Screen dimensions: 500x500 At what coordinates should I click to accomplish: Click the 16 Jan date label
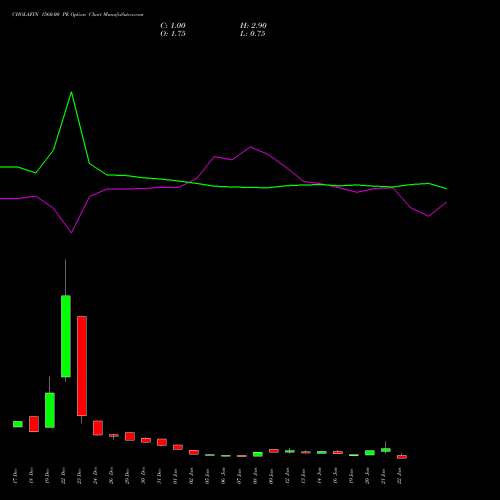point(335,476)
